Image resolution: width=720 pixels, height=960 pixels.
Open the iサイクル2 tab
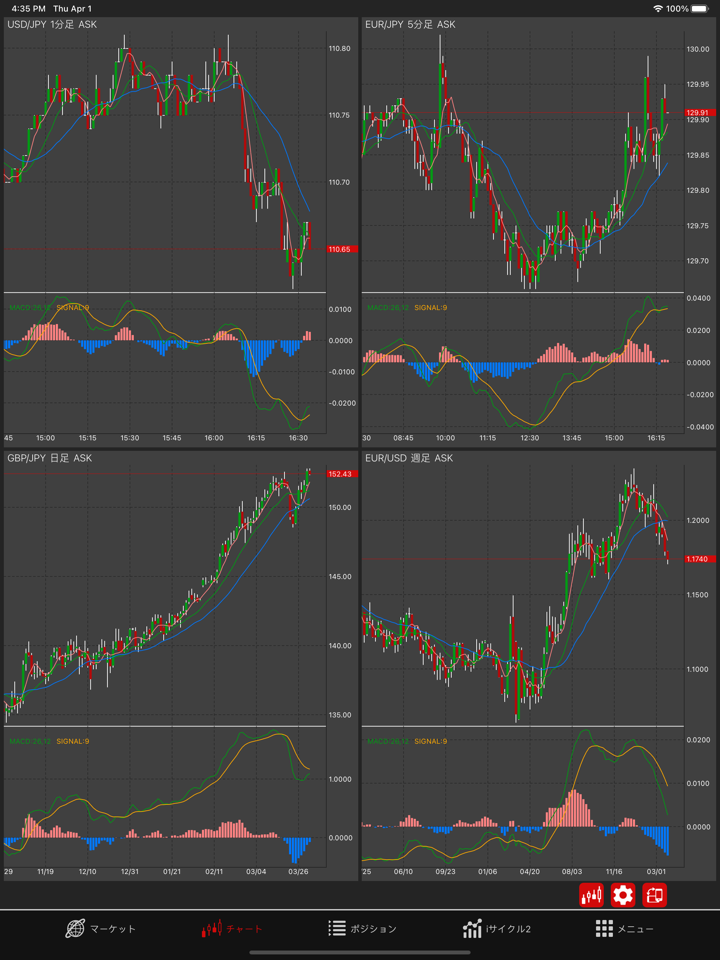[497, 929]
